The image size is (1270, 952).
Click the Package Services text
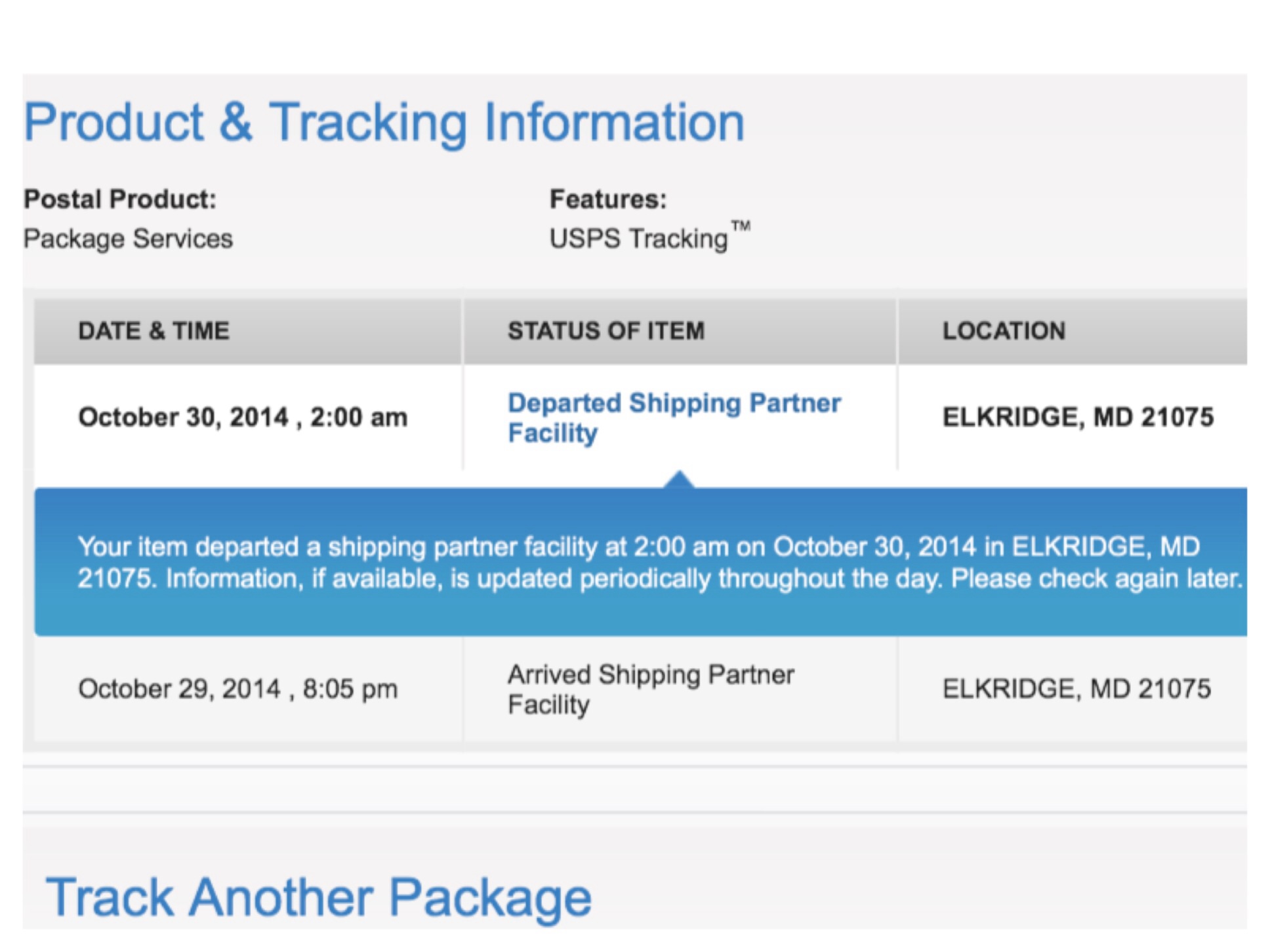pyautogui.click(x=129, y=239)
